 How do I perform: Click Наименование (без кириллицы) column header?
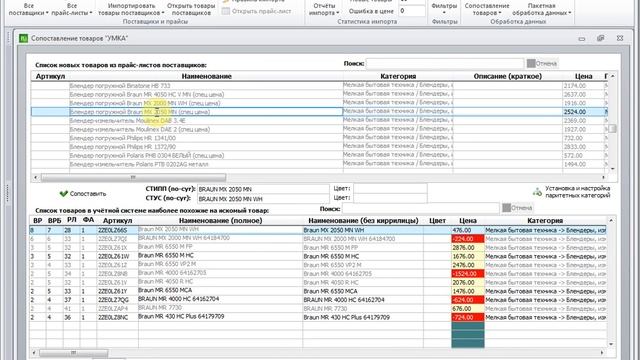tap(363, 220)
